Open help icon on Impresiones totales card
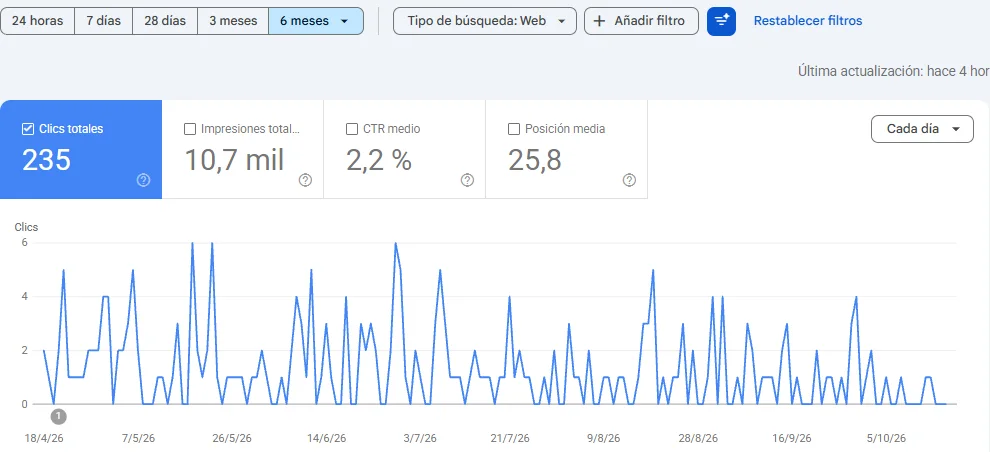The height and width of the screenshot is (452, 990). click(306, 181)
